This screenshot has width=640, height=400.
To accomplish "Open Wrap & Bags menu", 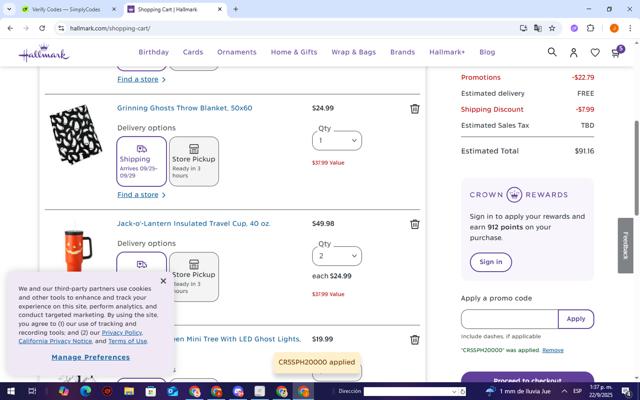I will coord(353,52).
